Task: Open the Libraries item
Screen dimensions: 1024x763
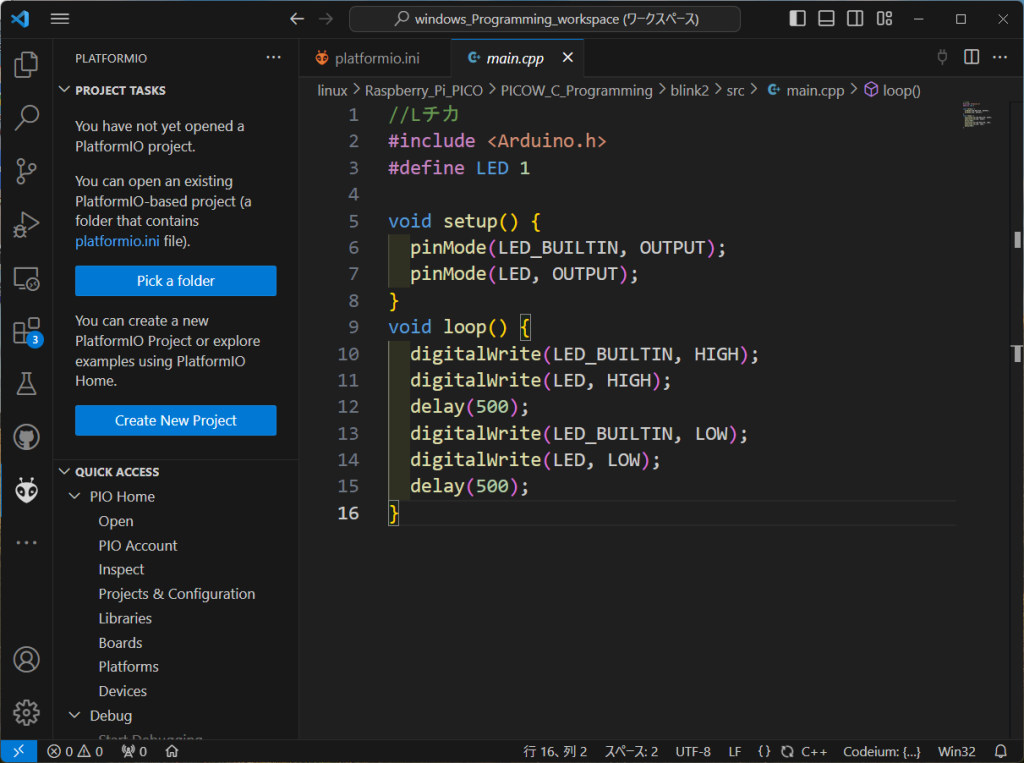Action: click(125, 619)
